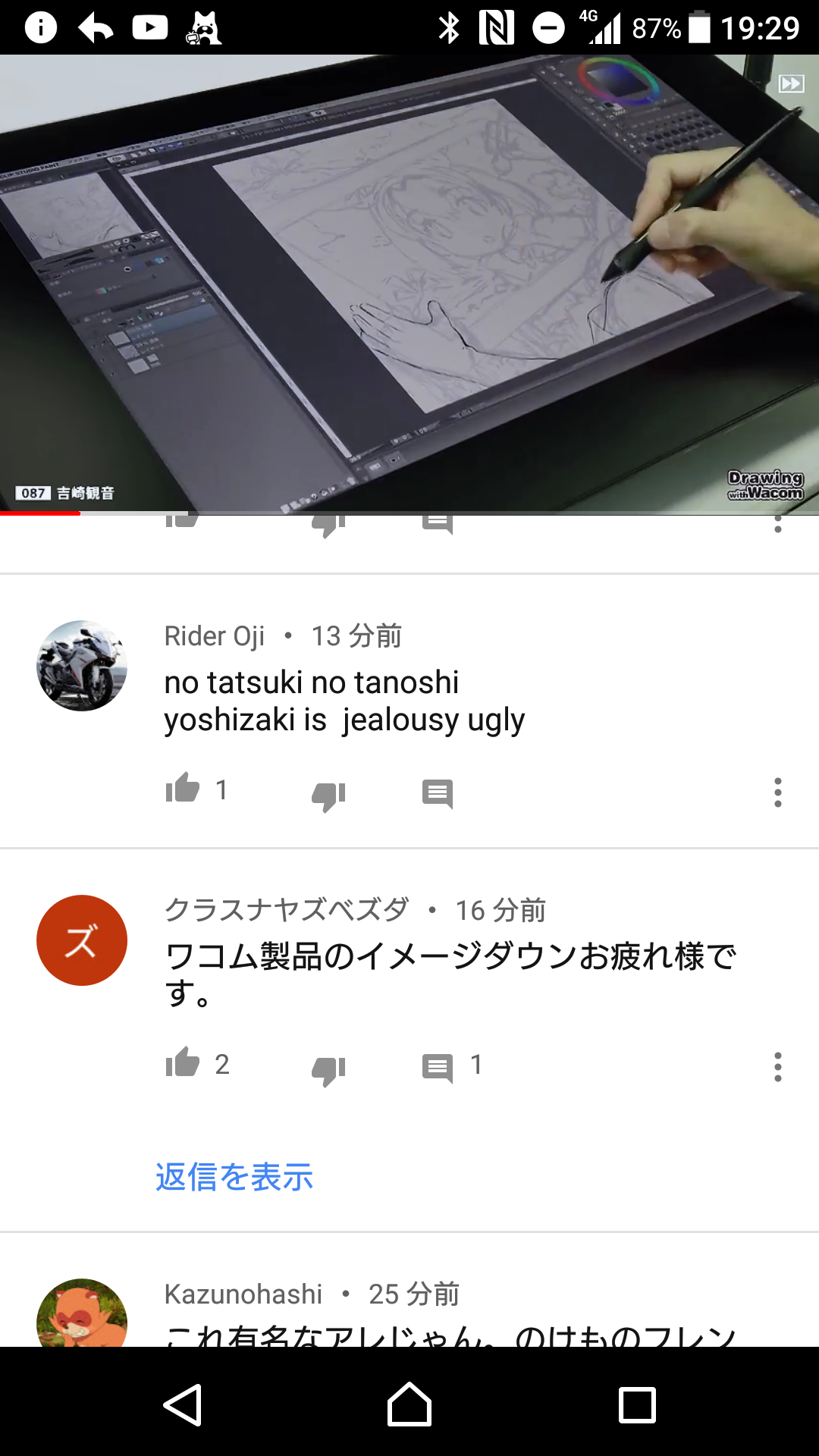Like the クラスナヤズベズダ comment
This screenshot has height=1456, width=819.
[x=182, y=1063]
